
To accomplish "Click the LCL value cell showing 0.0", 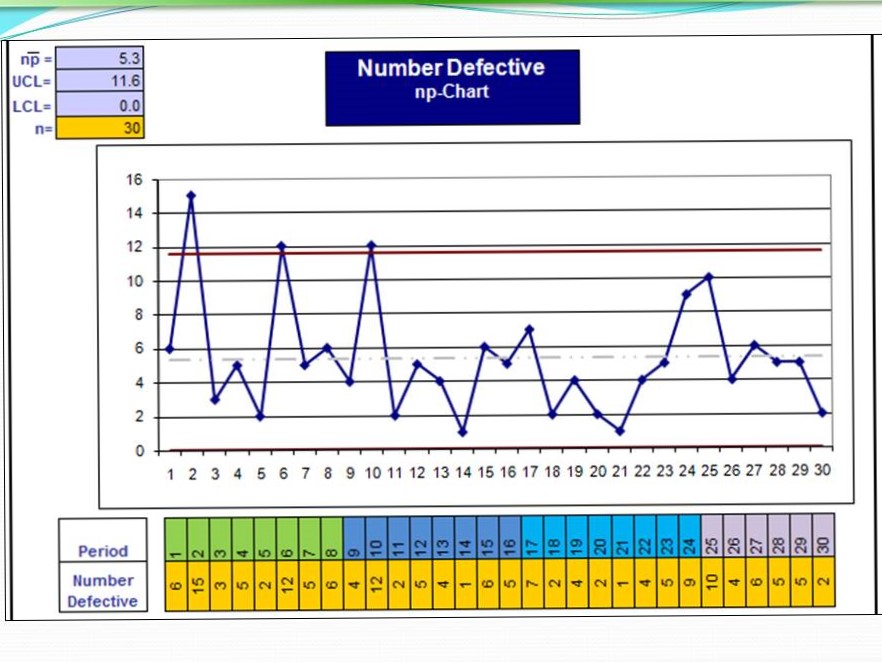I will [x=101, y=105].
